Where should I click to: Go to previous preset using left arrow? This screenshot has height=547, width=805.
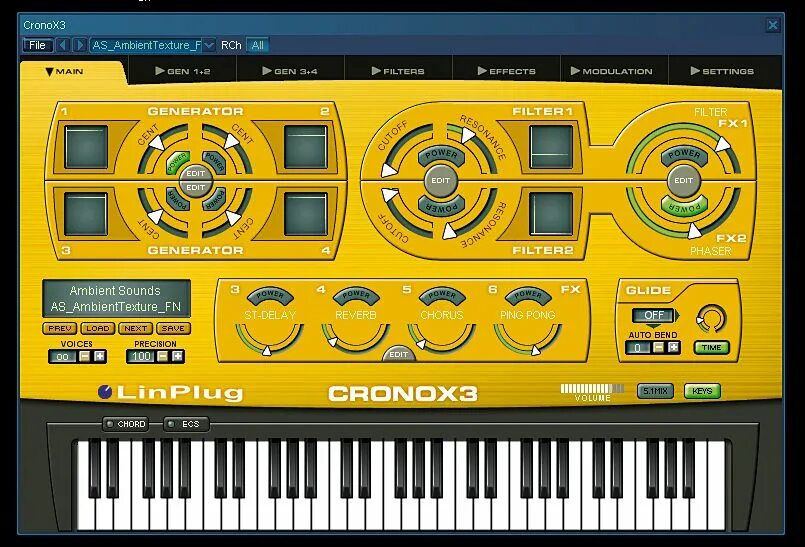tap(63, 45)
